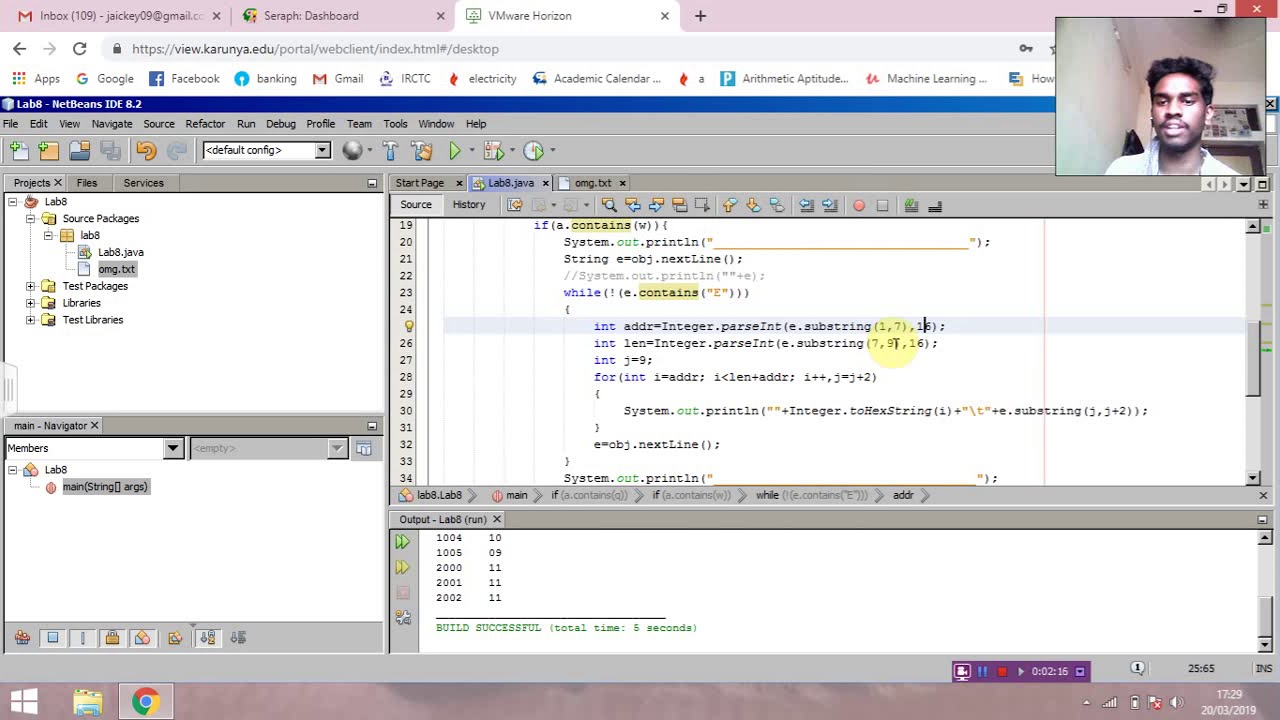Expand the Test Packages node
Image resolution: width=1280 pixels, height=720 pixels.
point(30,286)
